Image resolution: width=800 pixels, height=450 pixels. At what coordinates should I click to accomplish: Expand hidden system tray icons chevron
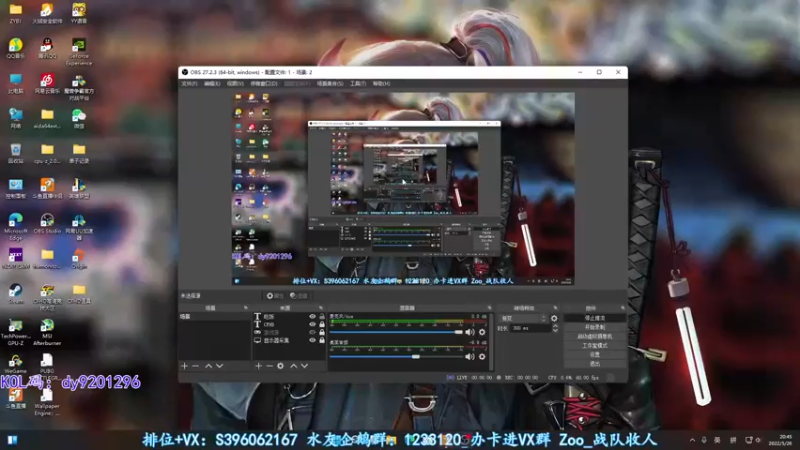click(692, 440)
